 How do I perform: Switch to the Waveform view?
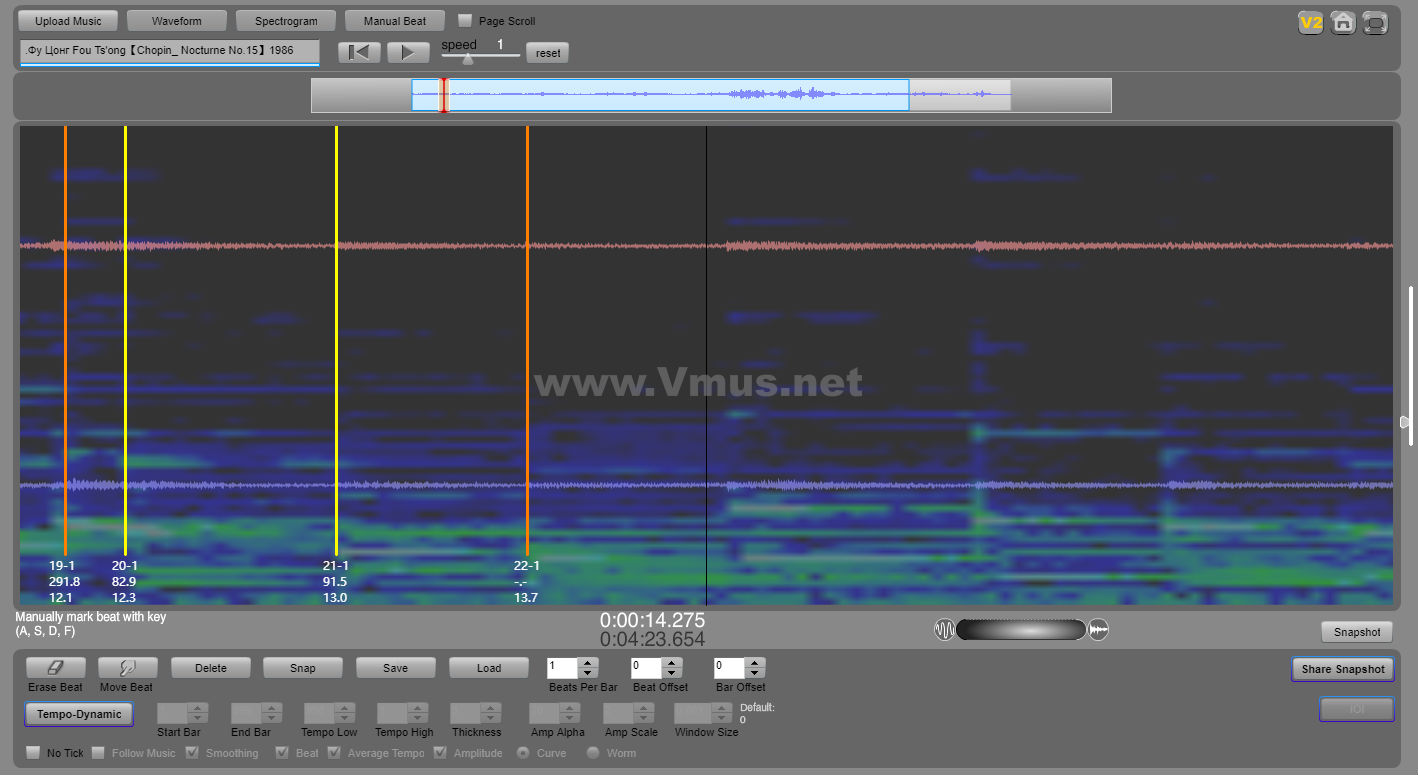click(x=177, y=21)
